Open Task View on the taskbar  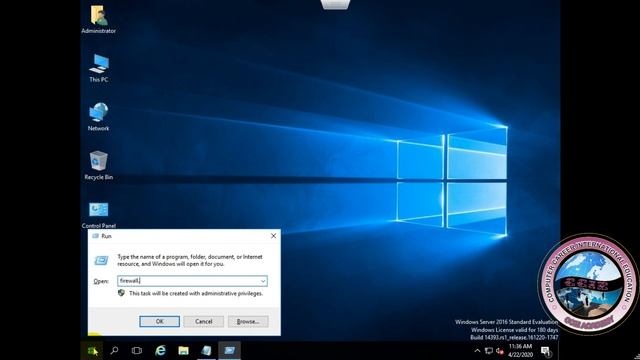click(137, 350)
